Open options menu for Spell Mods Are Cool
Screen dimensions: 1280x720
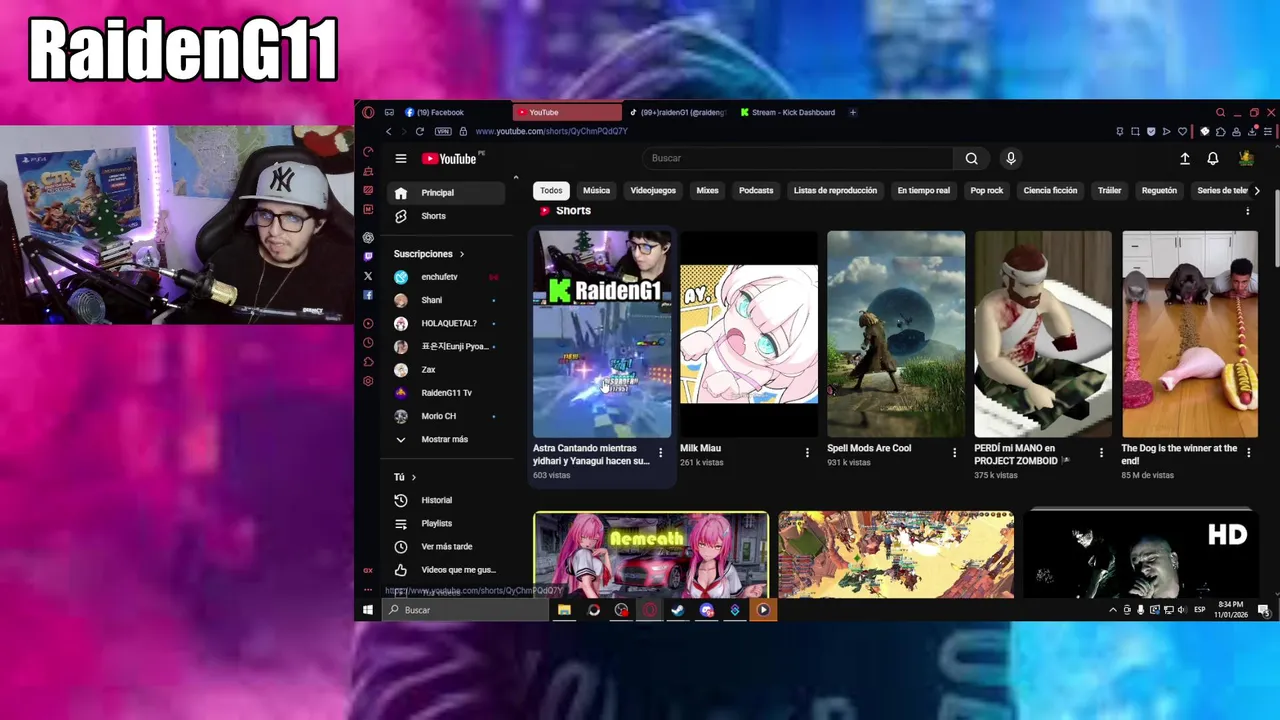point(954,453)
